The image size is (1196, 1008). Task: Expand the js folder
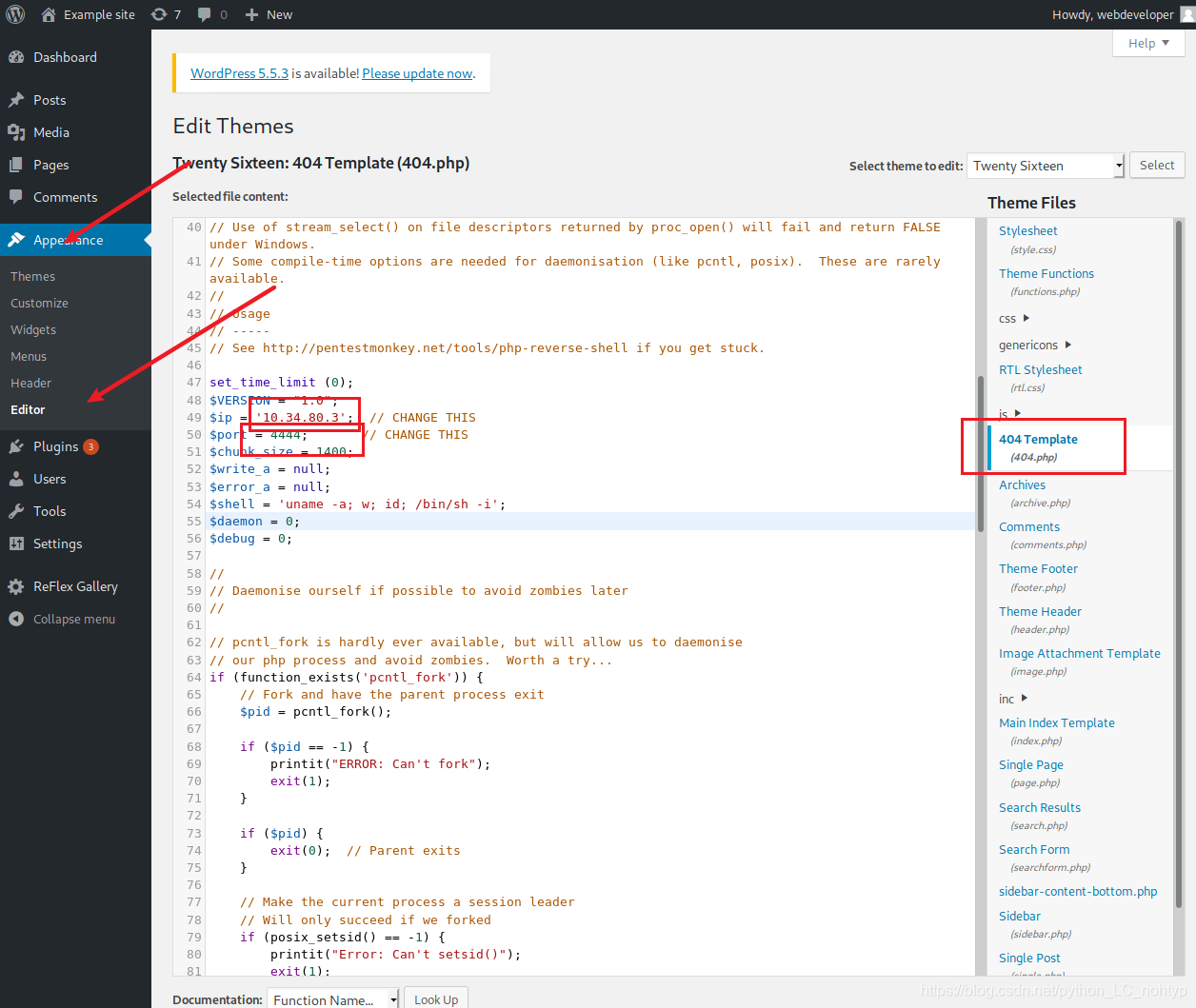coord(1017,413)
